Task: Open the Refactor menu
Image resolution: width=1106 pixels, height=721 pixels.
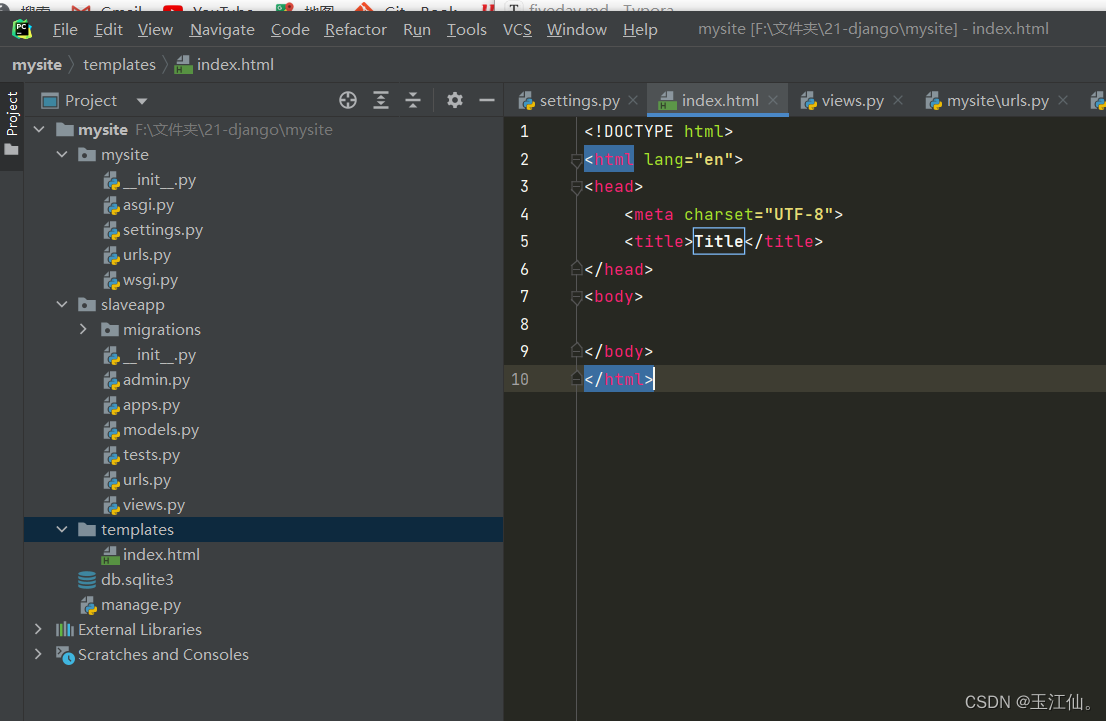Action: [x=356, y=30]
